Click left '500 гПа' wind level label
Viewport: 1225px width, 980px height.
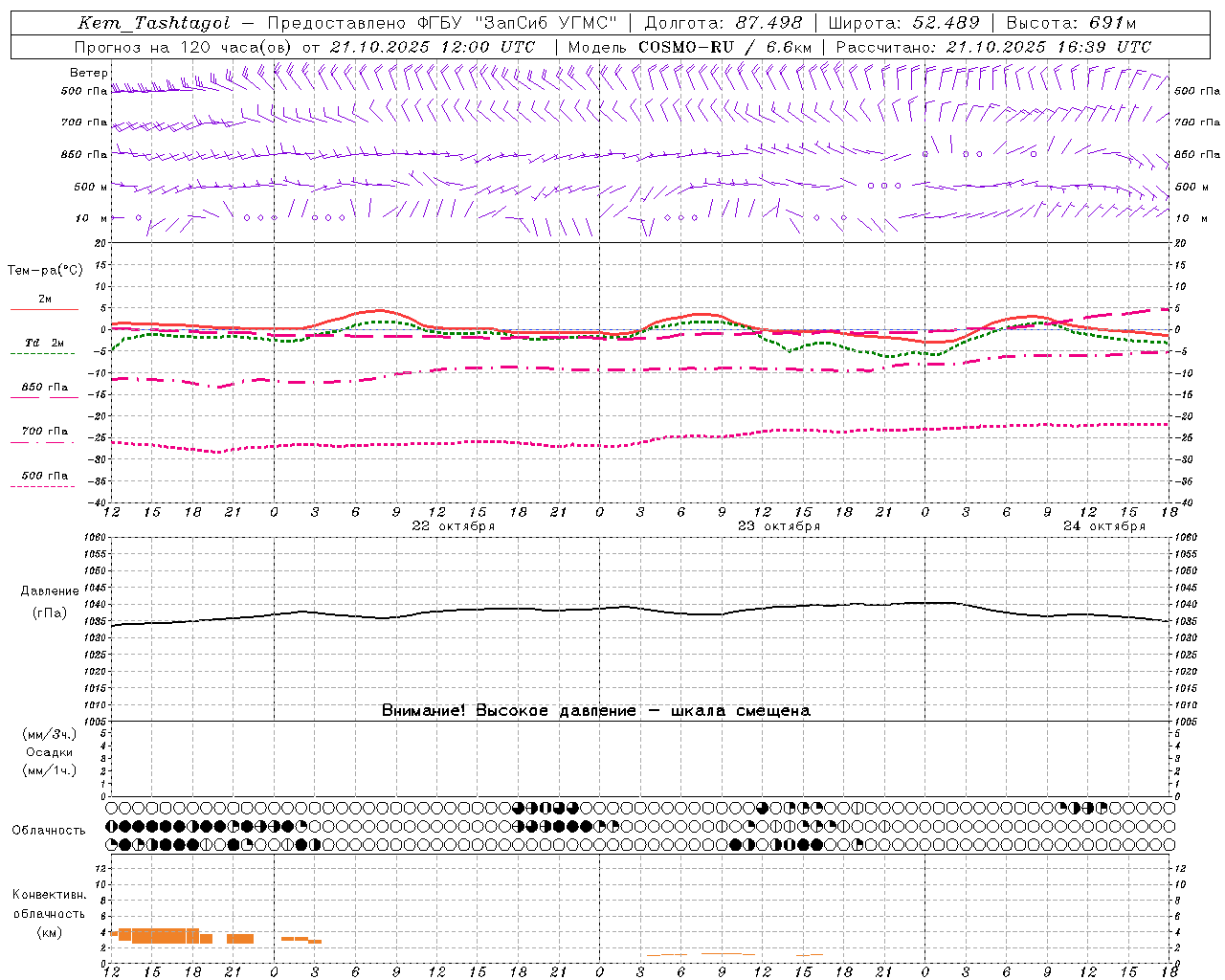84,91
